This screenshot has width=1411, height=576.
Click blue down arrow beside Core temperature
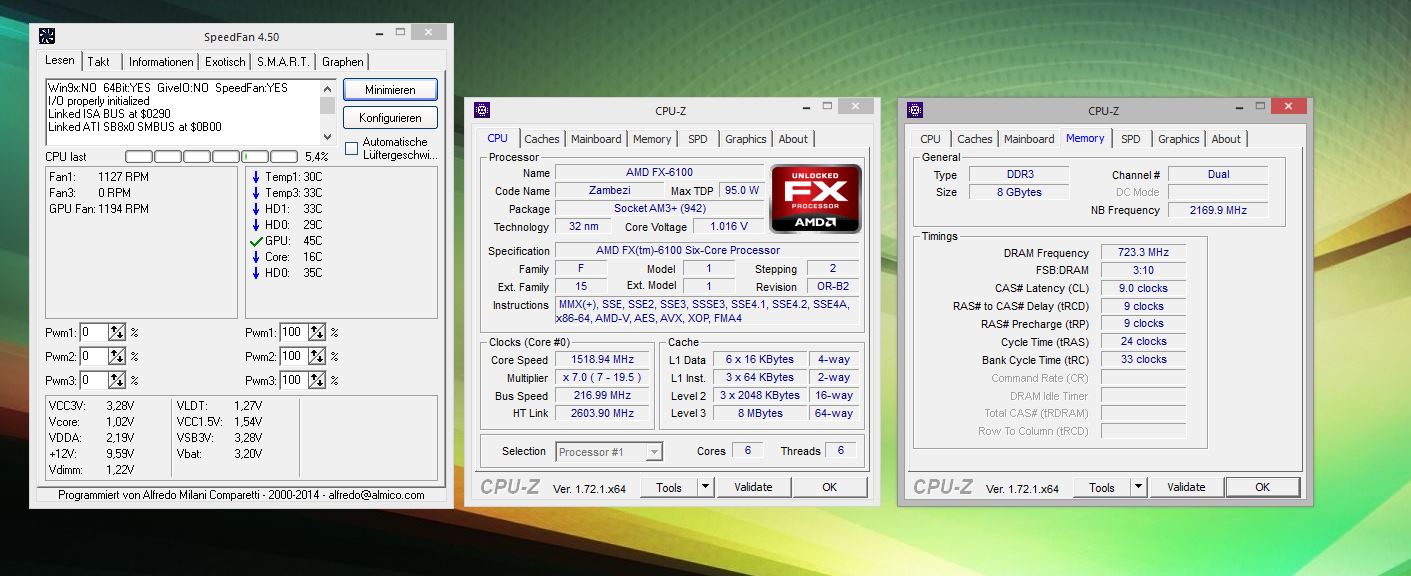[x=256, y=257]
